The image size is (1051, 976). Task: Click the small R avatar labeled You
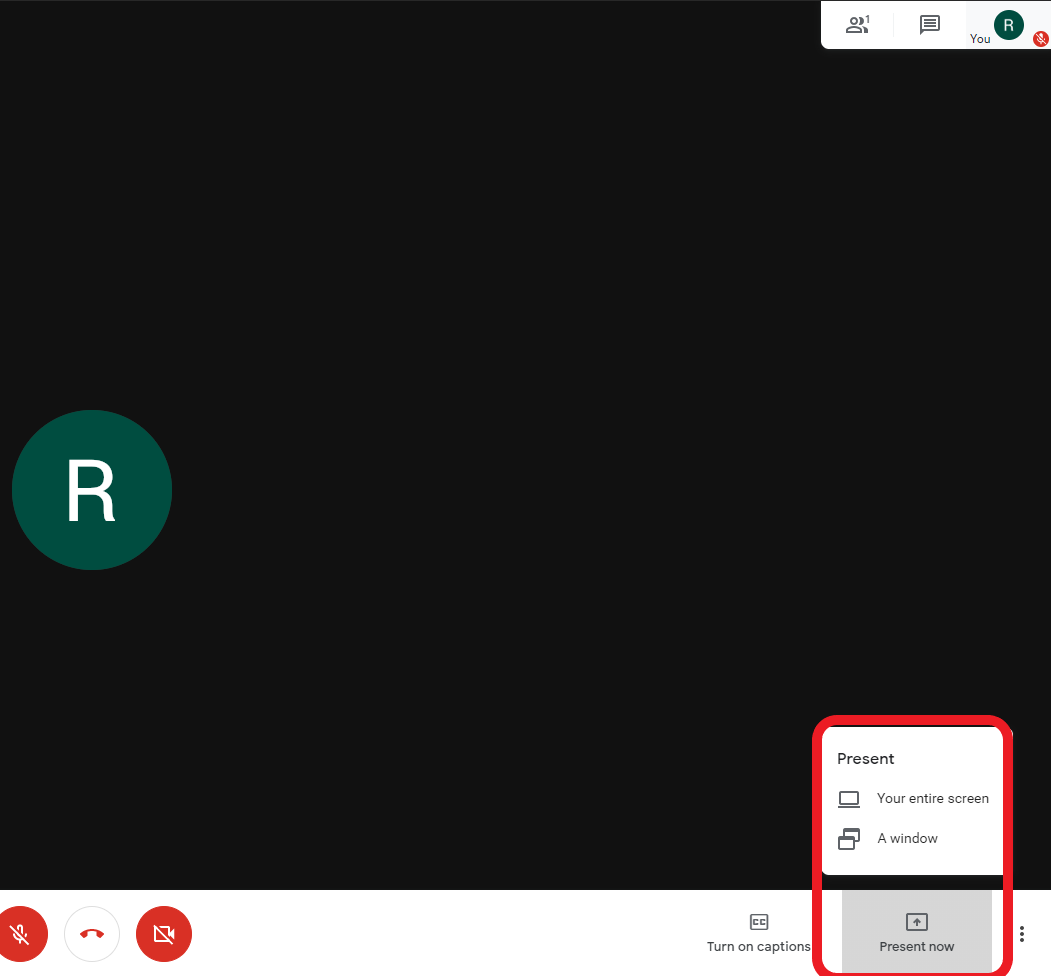click(1008, 24)
